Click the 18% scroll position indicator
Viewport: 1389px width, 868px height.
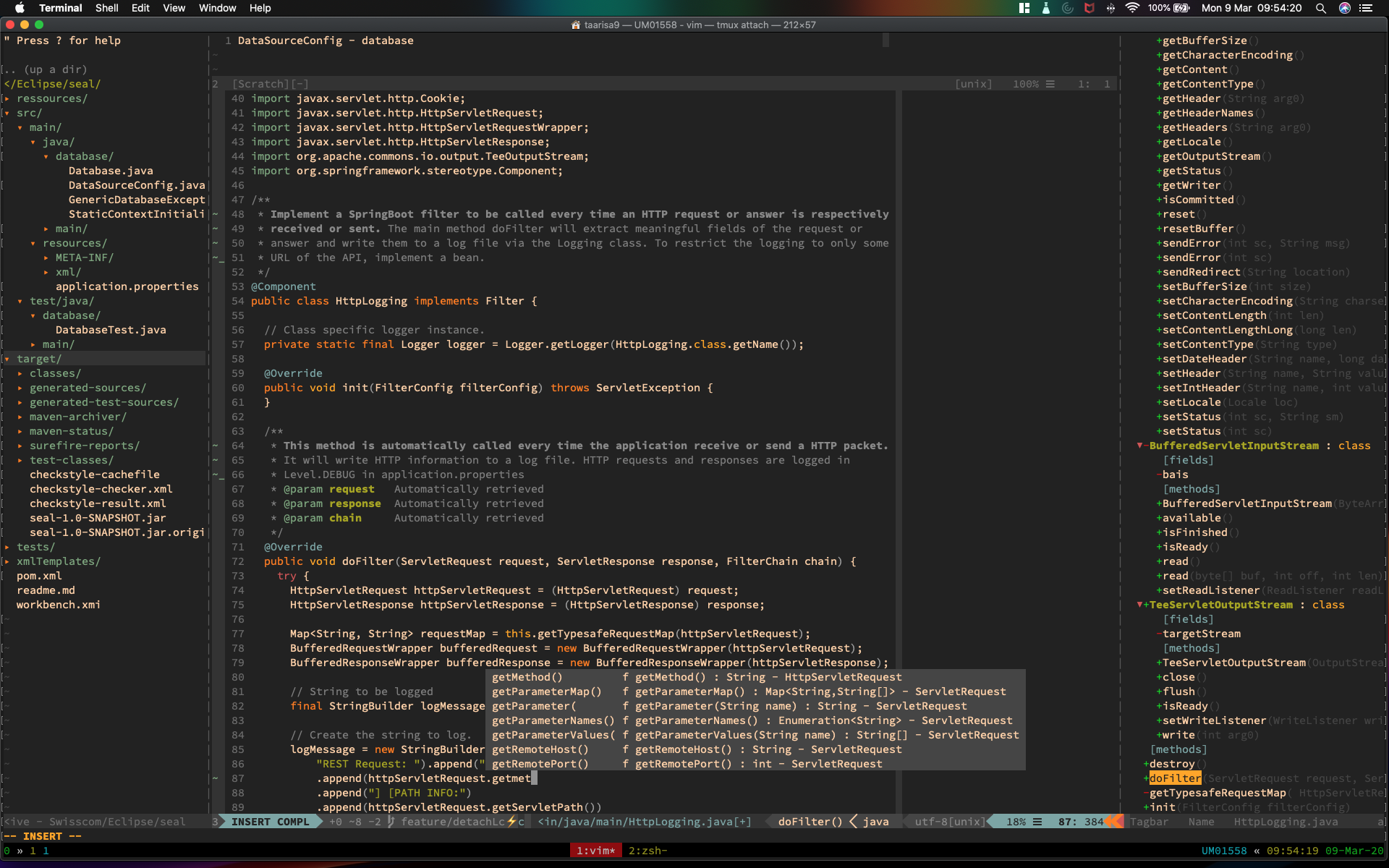1016,822
